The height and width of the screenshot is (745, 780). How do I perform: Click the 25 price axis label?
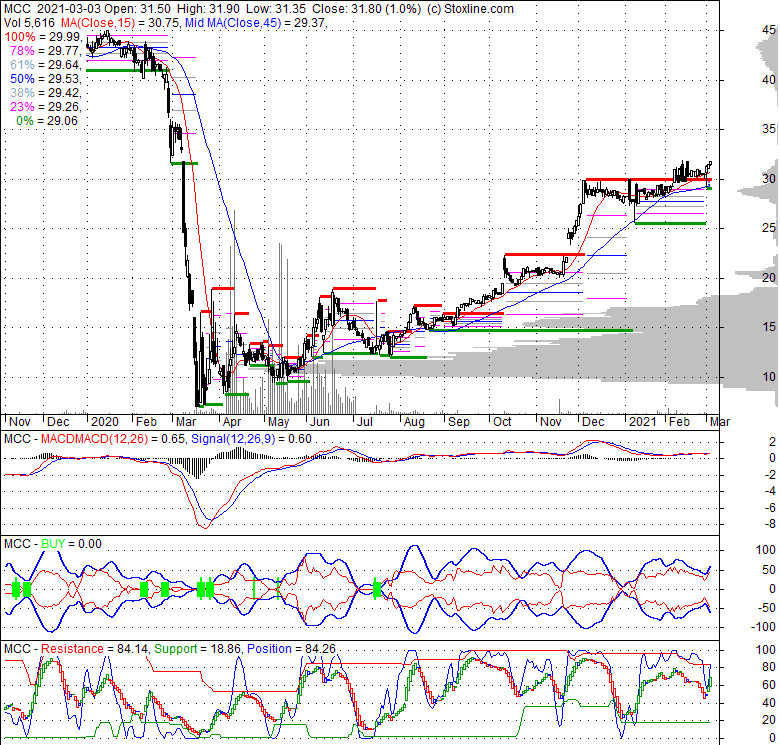pyautogui.click(x=769, y=228)
